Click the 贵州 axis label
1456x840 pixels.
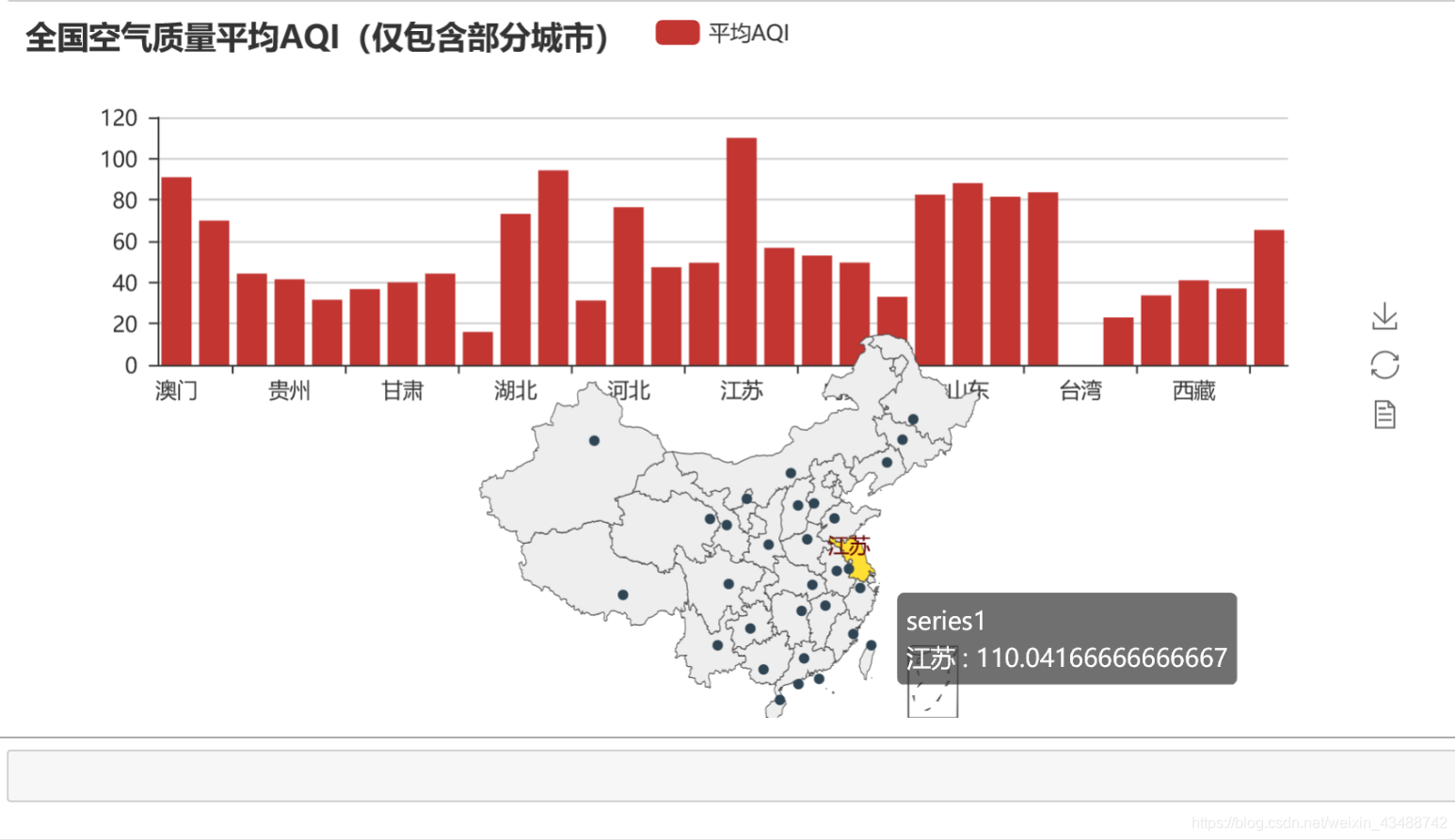[289, 390]
